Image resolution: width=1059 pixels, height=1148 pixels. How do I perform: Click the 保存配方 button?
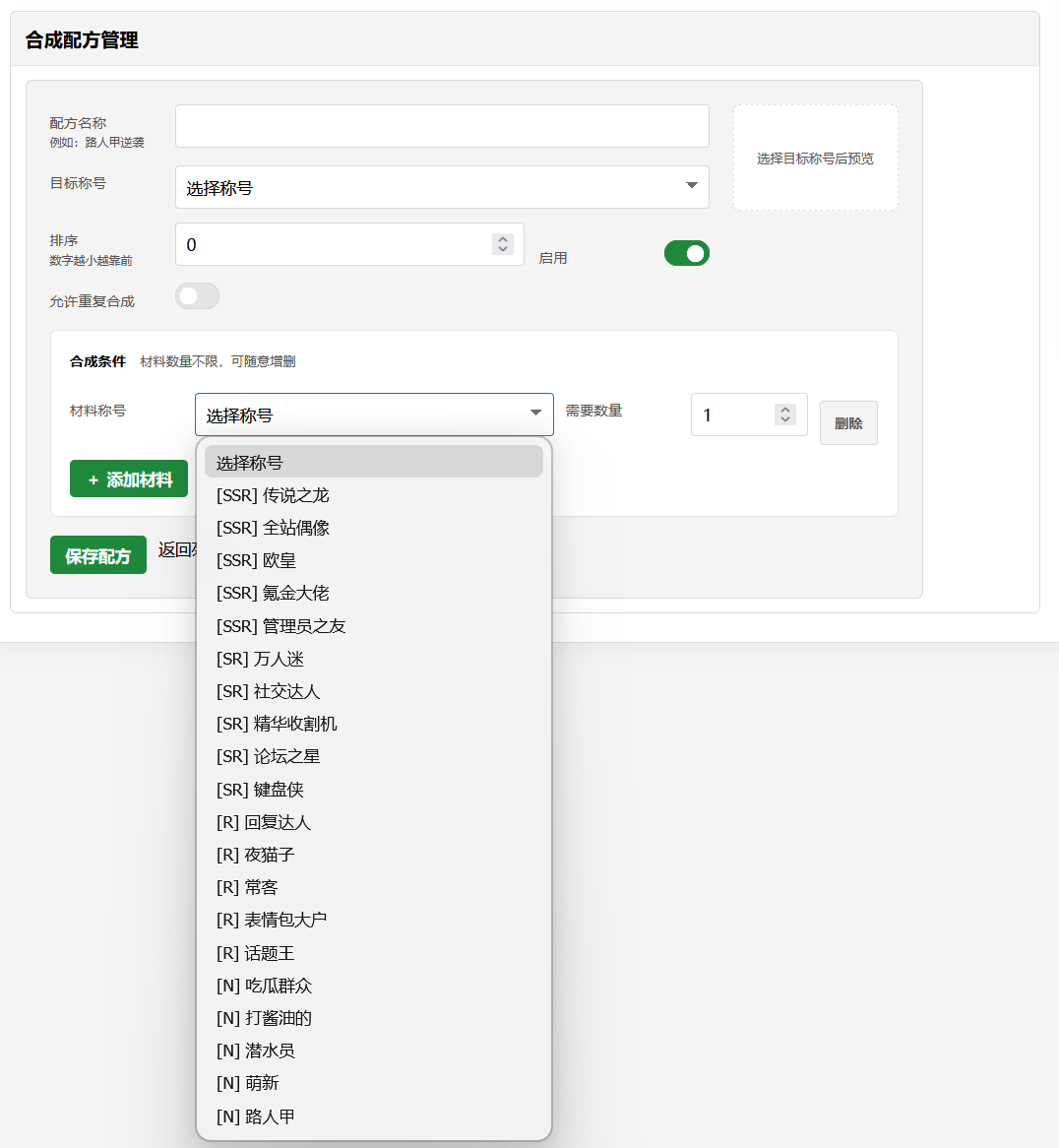click(98, 555)
